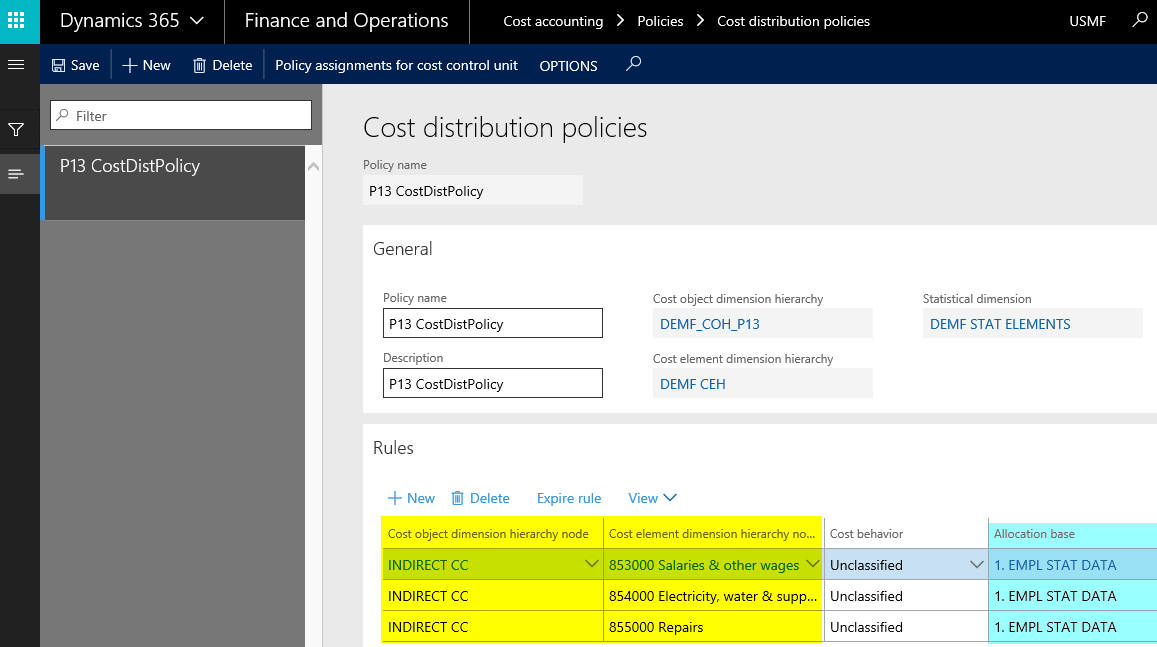
Task: Delete the policy from the action bar
Action: 222,65
